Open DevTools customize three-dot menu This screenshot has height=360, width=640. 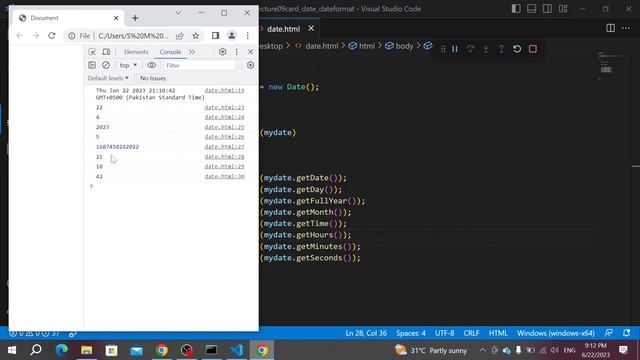(x=236, y=52)
